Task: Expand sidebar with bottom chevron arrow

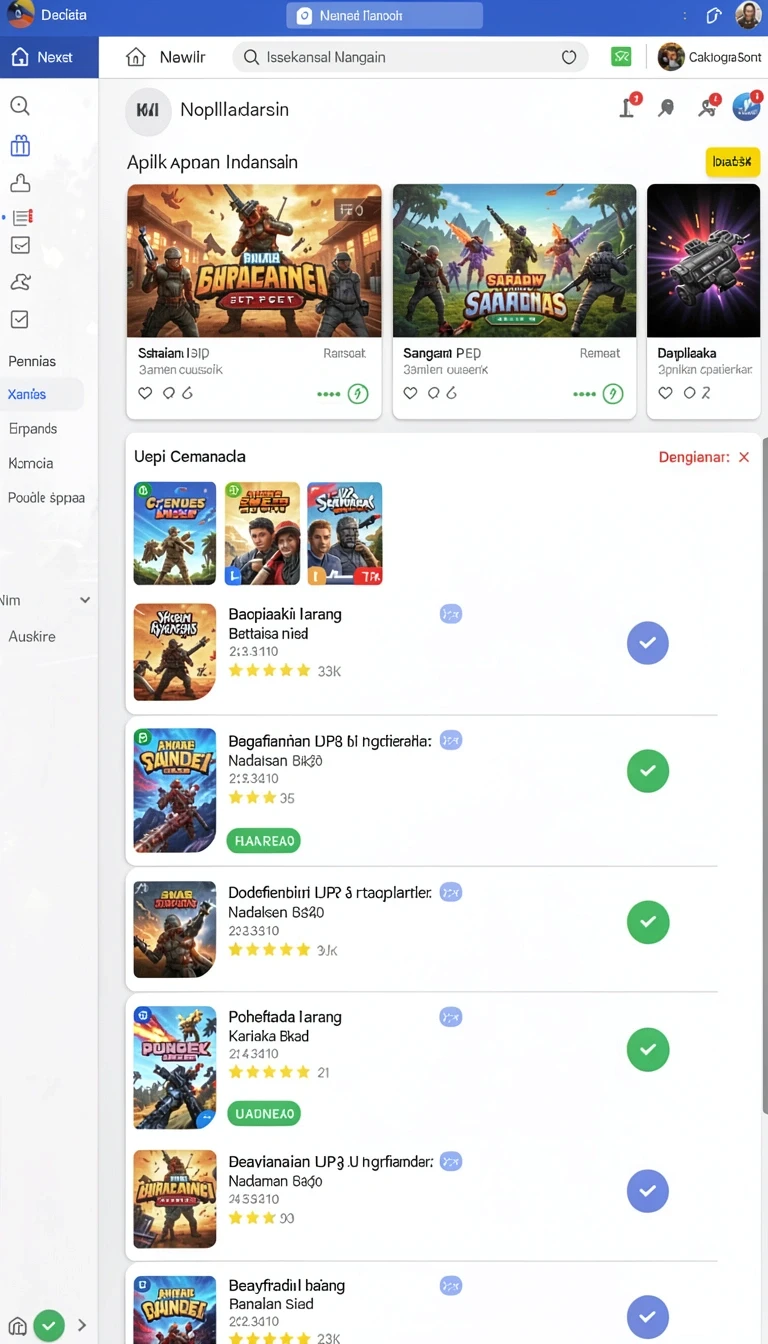Action: click(82, 1326)
